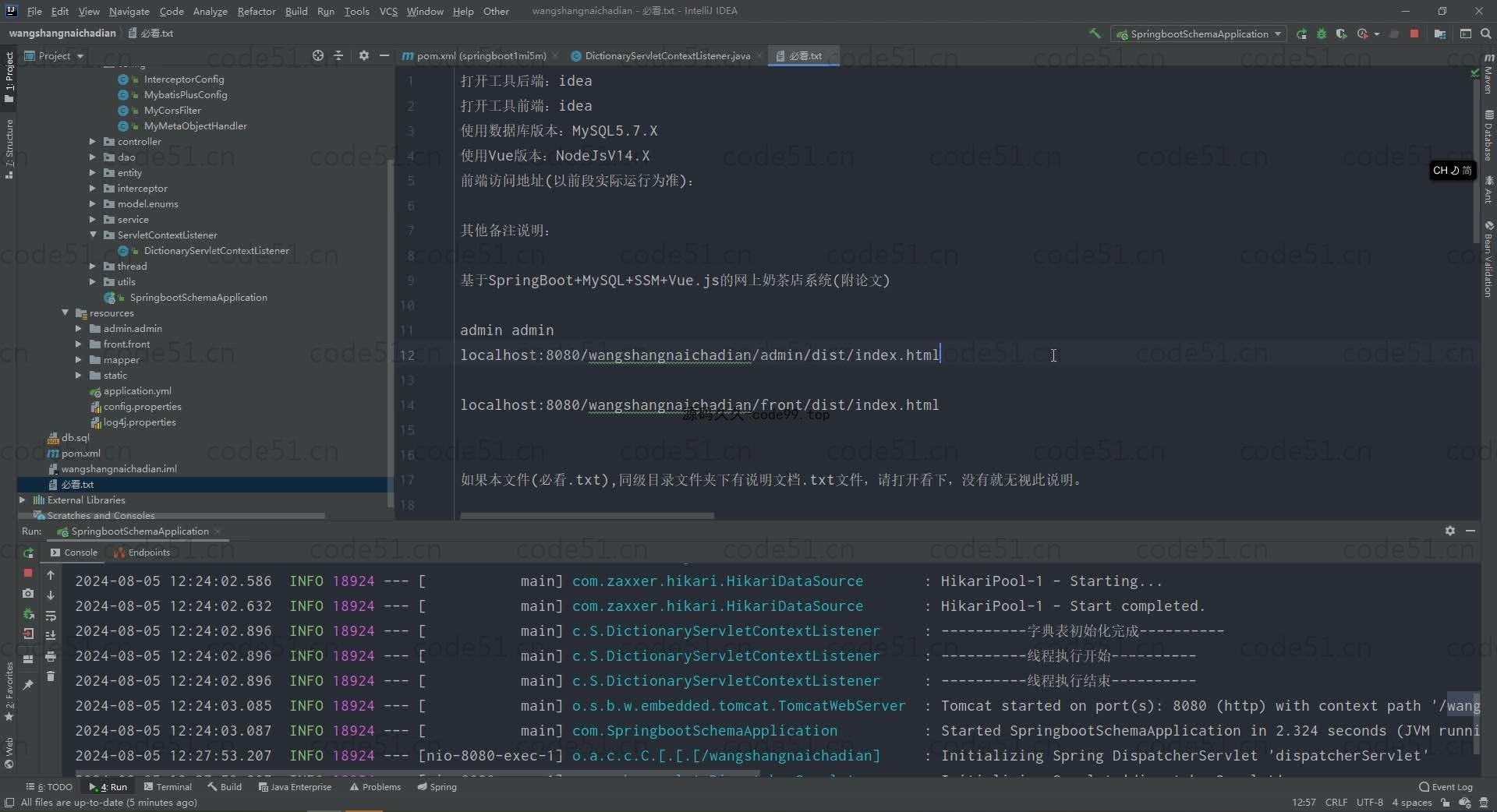
Task: Open the Navigate menu
Action: click(x=129, y=11)
